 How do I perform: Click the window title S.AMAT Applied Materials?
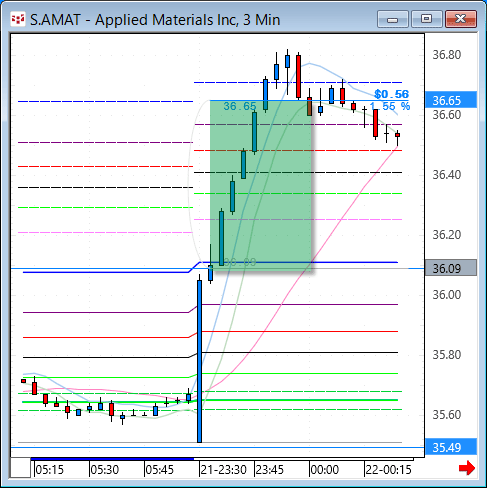[x=155, y=20]
